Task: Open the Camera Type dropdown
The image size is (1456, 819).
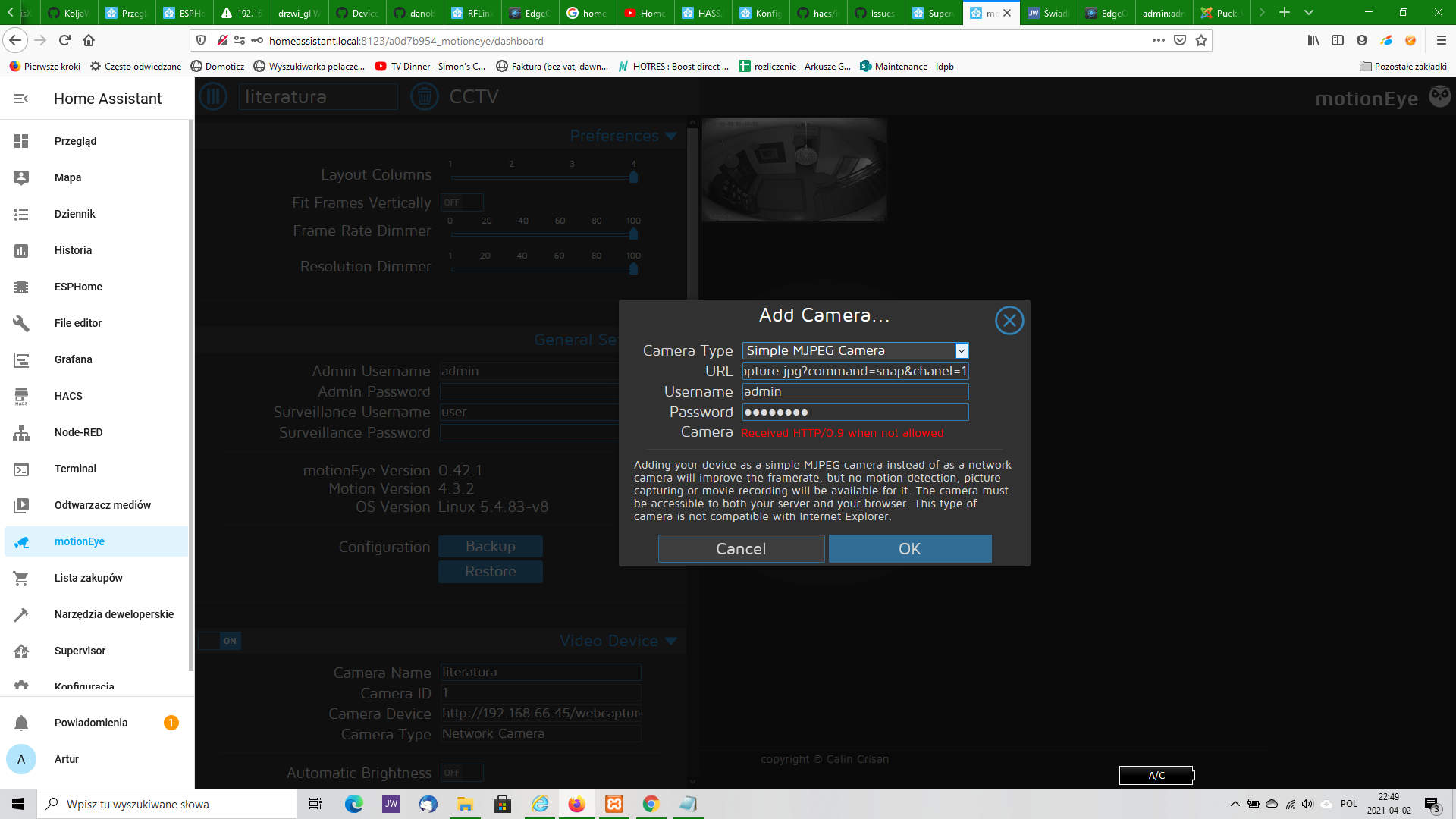Action: coord(961,350)
